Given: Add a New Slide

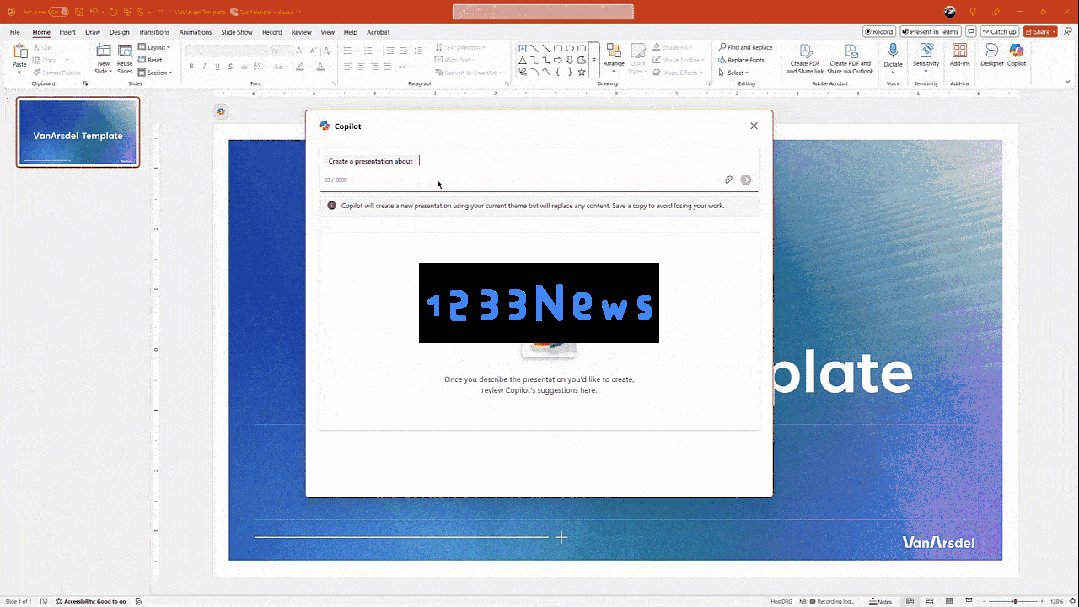Looking at the screenshot, I should (x=103, y=58).
